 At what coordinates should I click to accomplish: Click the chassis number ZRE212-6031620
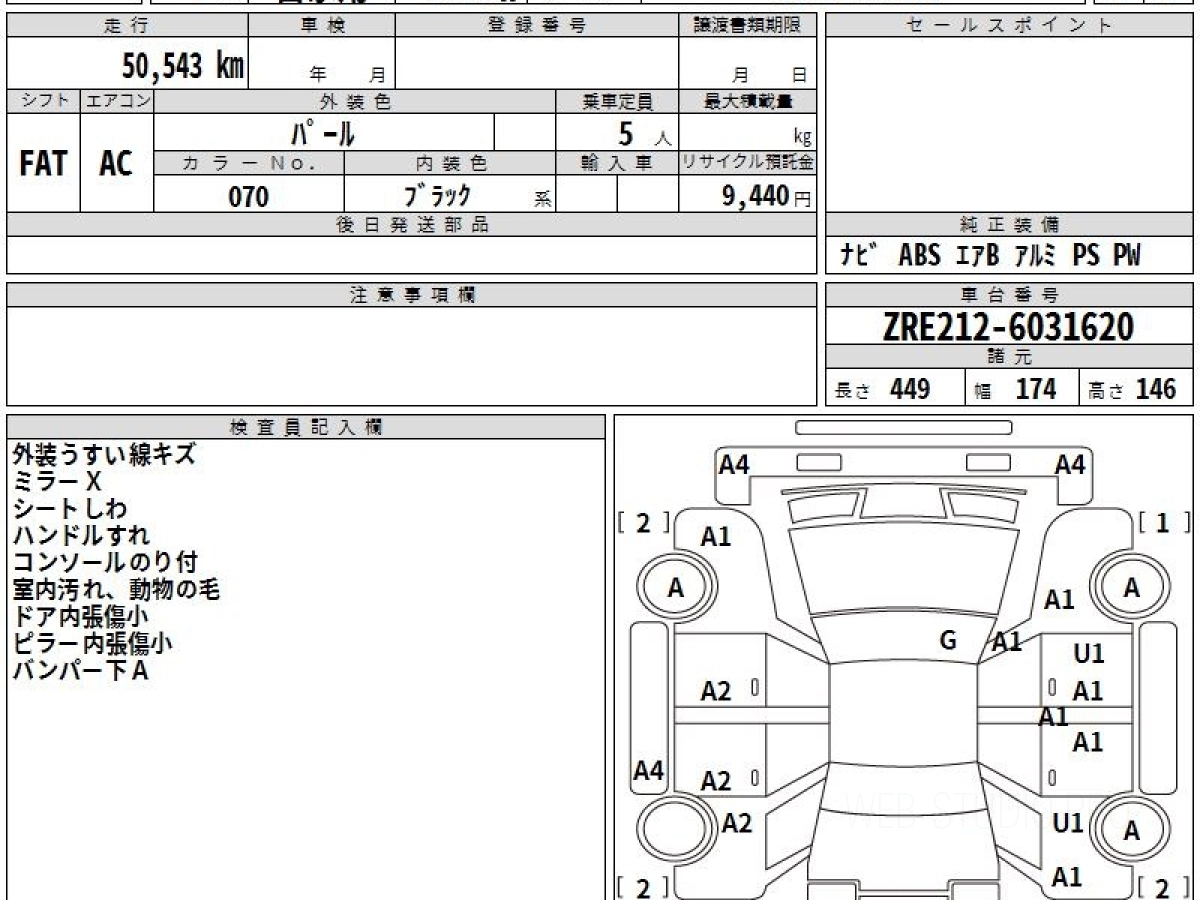1009,327
